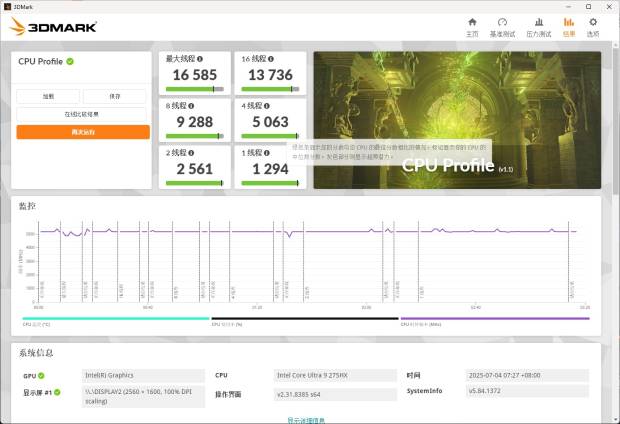The image size is (620, 424).
Task: Click the v5.84.1372 SystemInfo value
Action: coord(527,391)
